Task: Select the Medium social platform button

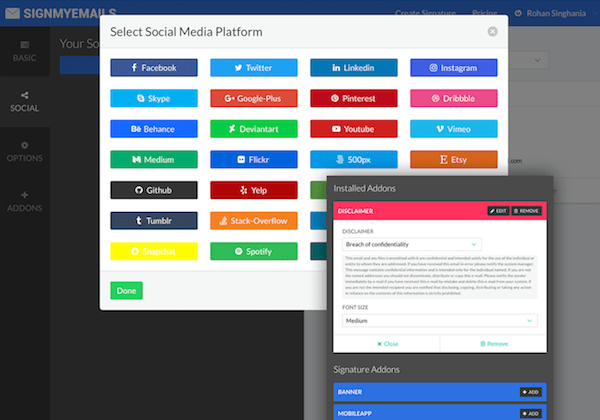Action: [x=154, y=160]
